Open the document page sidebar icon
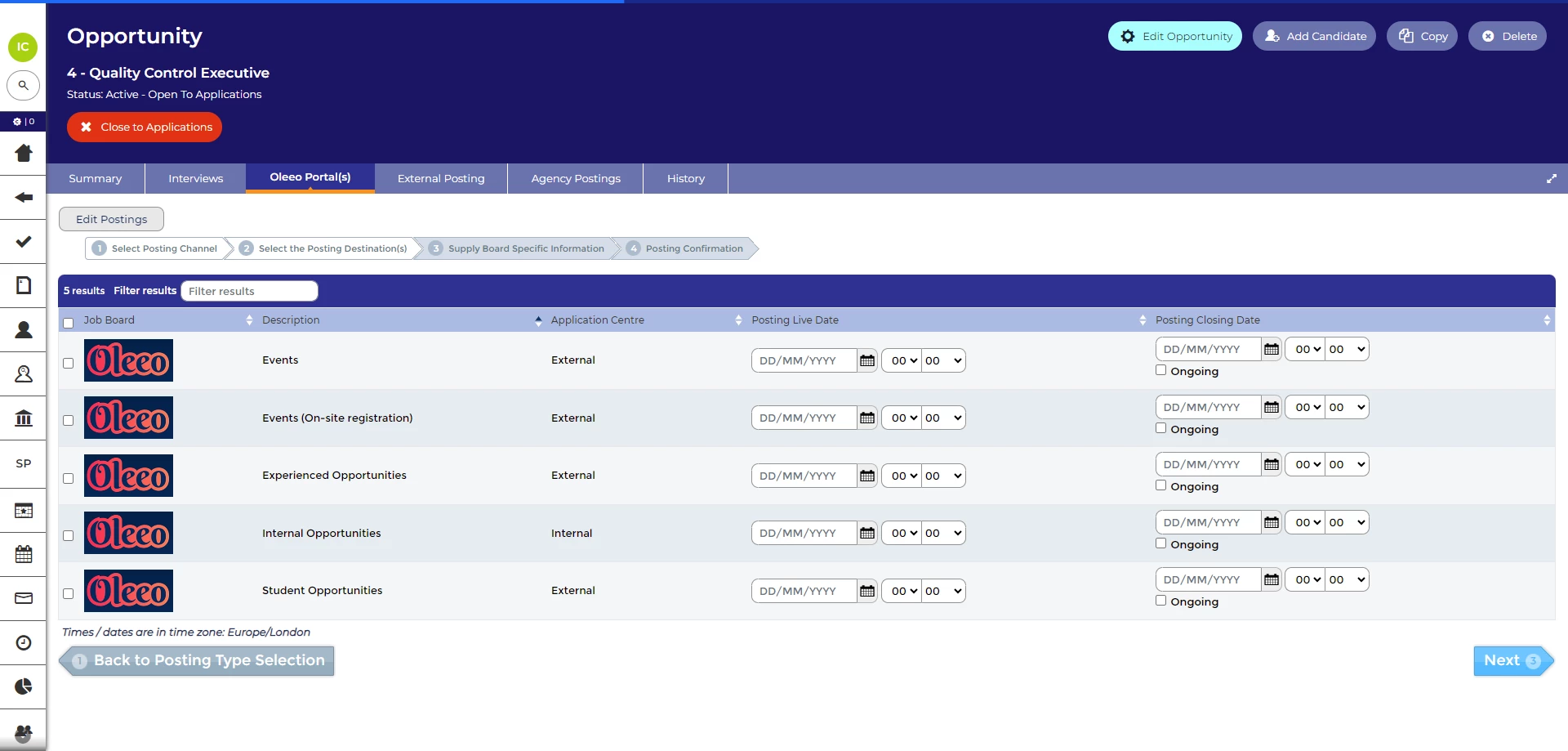The image size is (1568, 751). click(x=24, y=285)
